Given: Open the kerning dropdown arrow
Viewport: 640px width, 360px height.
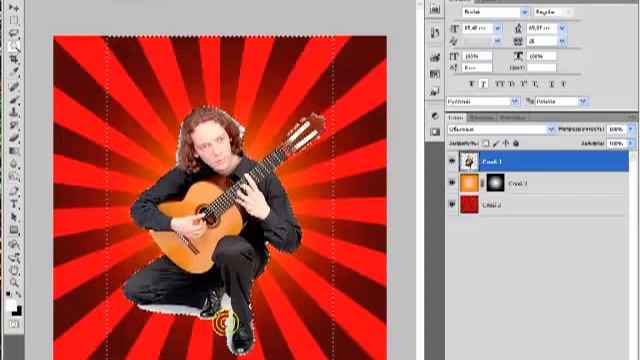Looking at the screenshot, I should tap(497, 41).
